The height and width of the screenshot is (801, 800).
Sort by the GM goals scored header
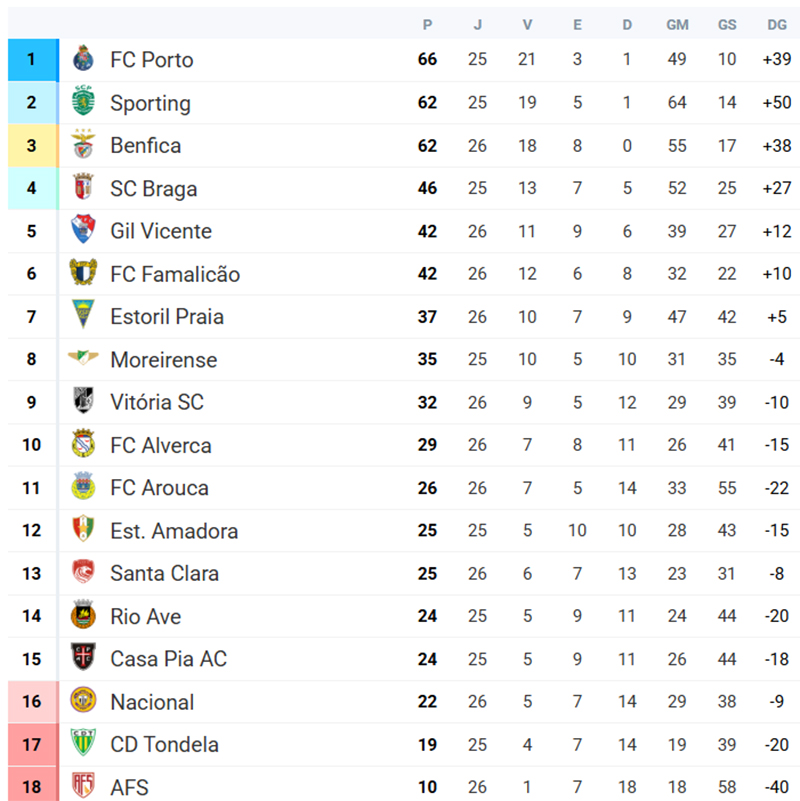click(x=677, y=24)
